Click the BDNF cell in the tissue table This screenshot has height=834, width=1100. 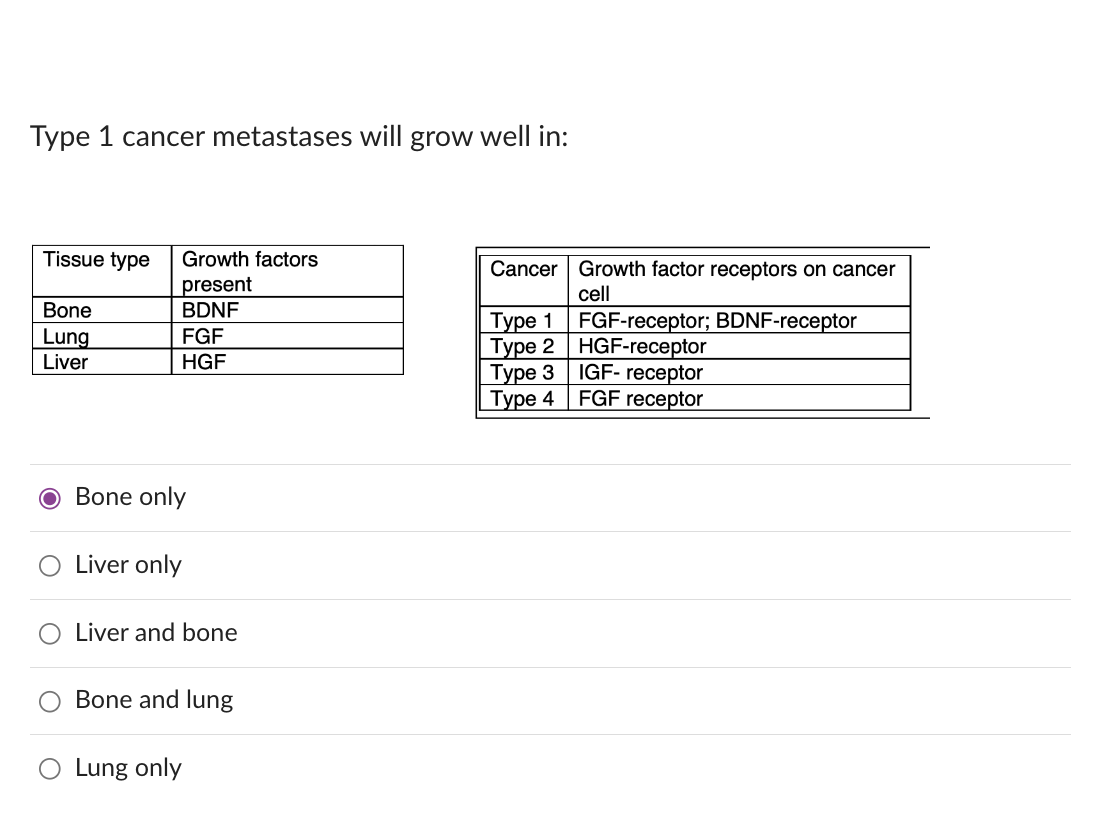(210, 311)
